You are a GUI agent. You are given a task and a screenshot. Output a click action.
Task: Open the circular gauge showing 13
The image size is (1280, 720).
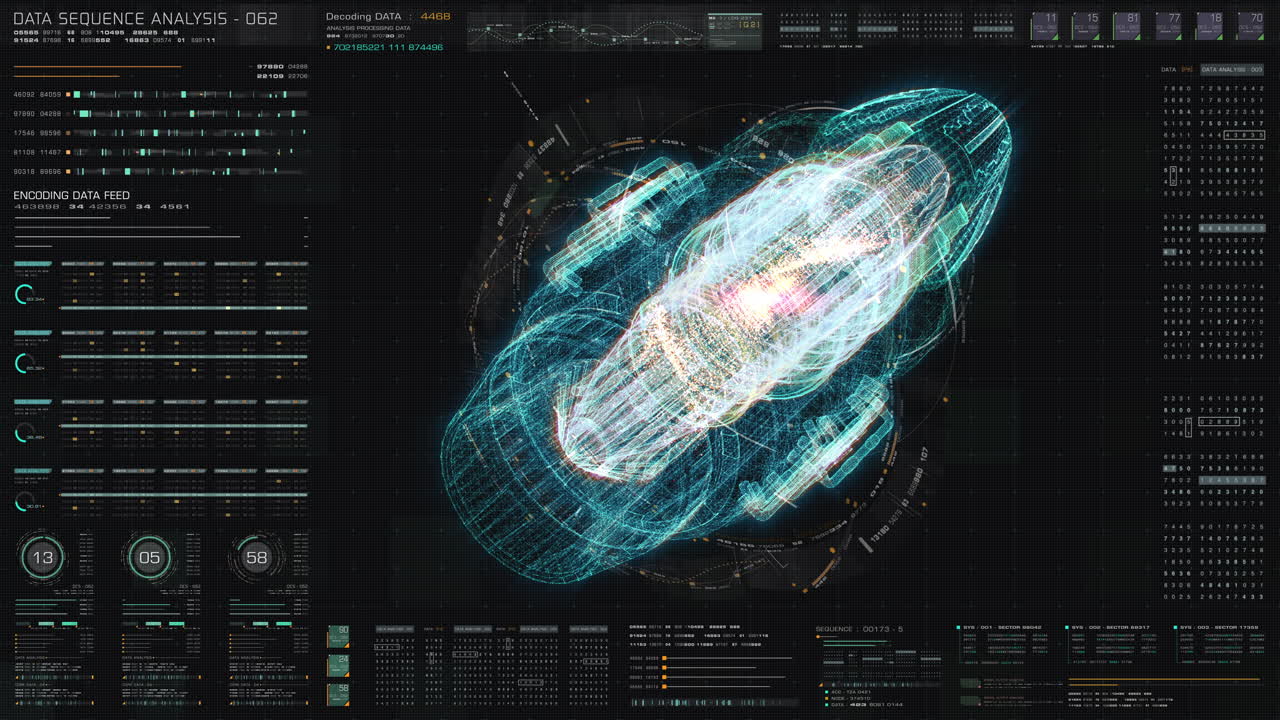click(x=40, y=557)
